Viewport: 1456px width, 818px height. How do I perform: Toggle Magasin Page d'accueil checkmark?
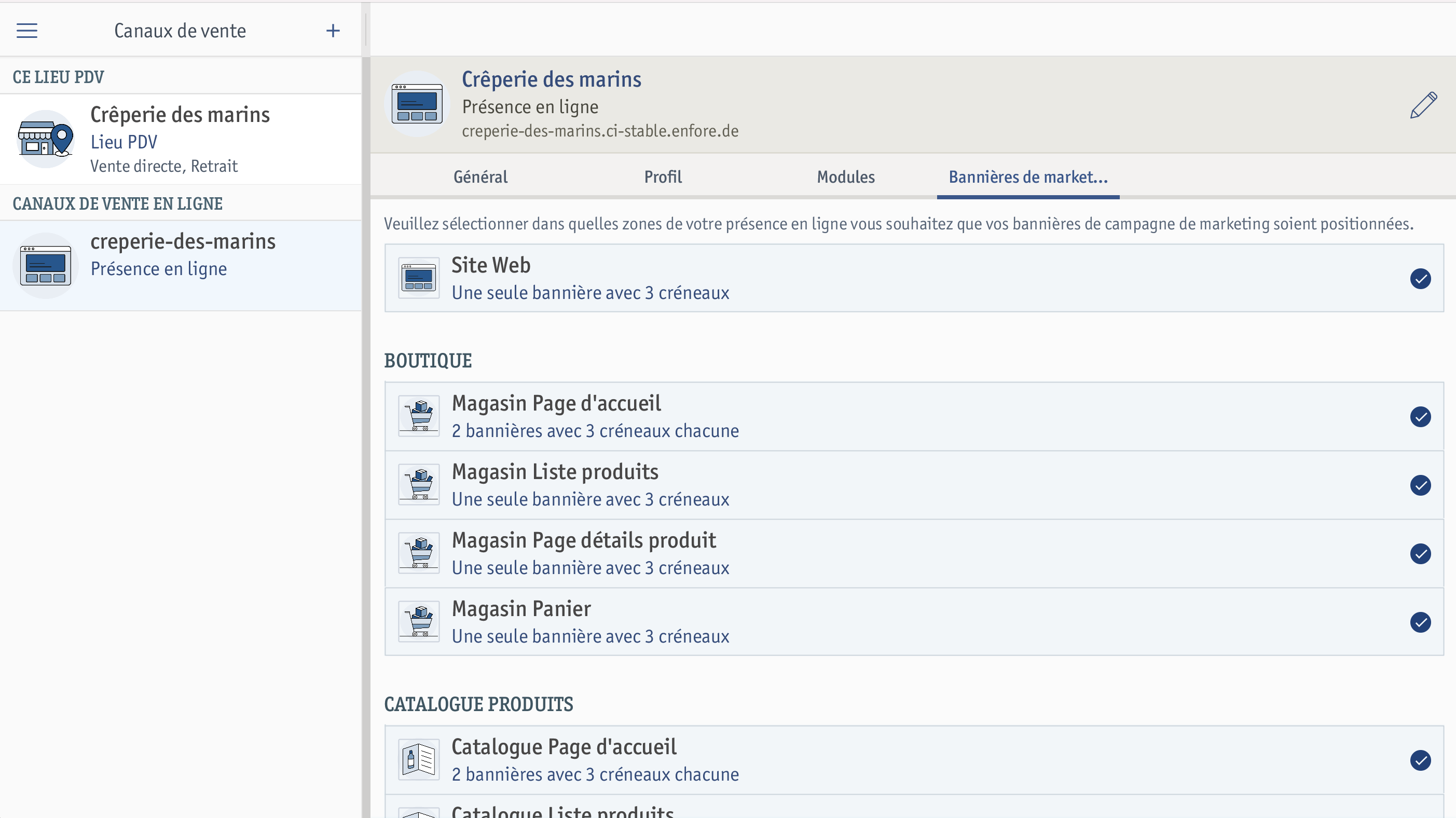[1420, 417]
